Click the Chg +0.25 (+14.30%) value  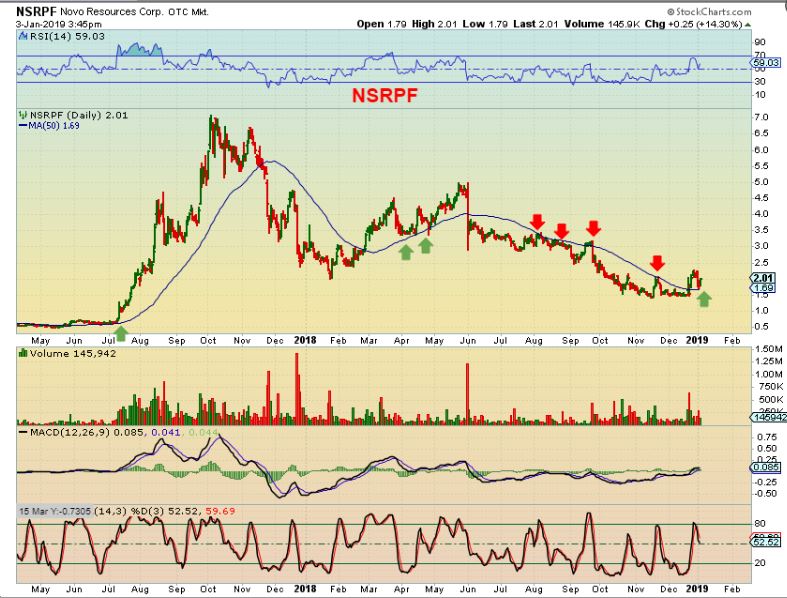[x=693, y=24]
